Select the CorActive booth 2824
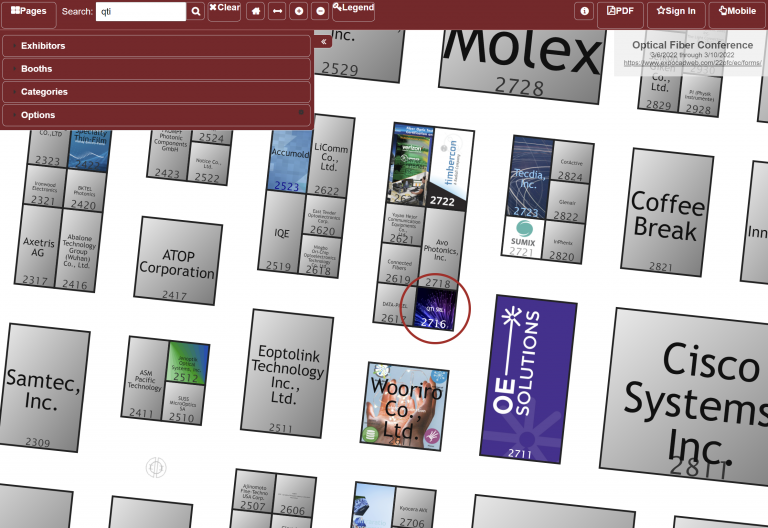 571,162
